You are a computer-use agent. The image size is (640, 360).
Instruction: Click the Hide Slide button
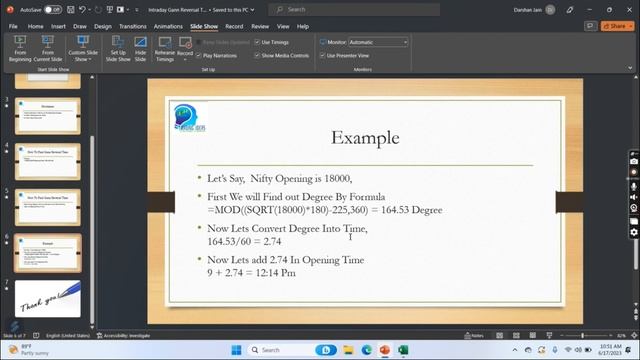140,49
